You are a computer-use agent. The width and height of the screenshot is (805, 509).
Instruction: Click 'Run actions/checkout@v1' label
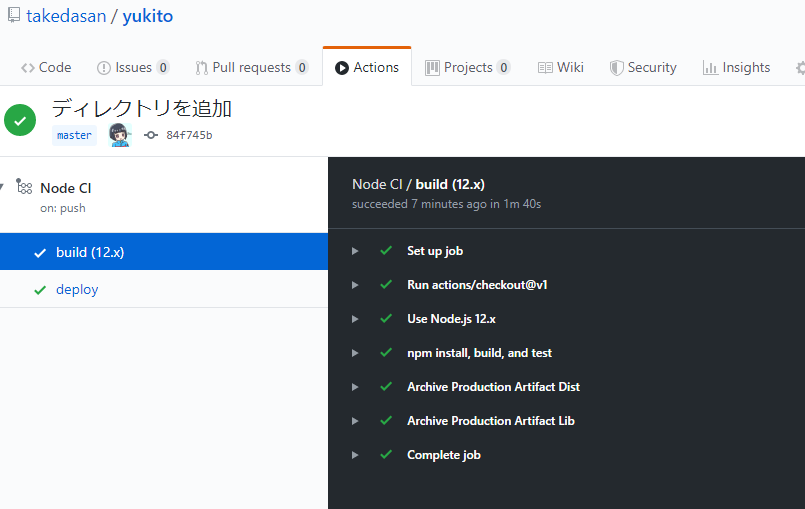pos(477,285)
